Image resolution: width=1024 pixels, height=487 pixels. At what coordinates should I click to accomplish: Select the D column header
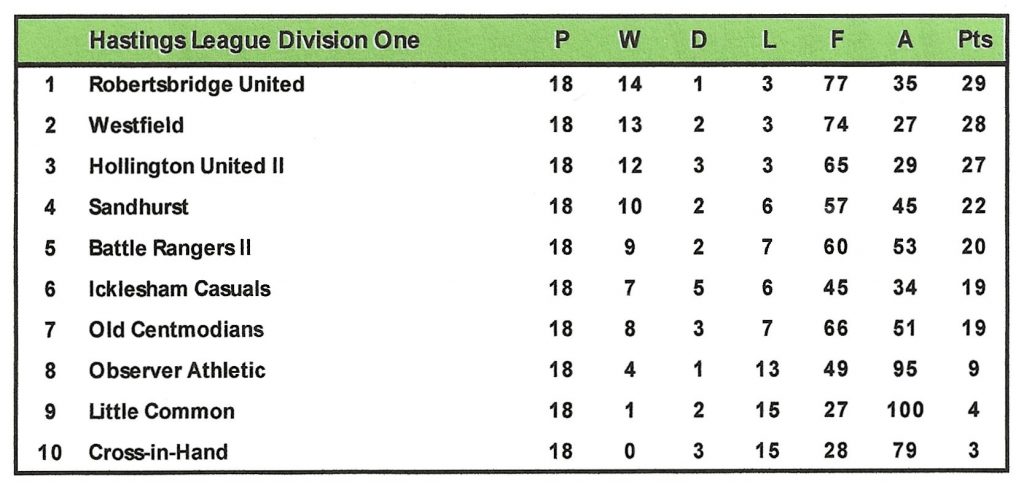[699, 41]
